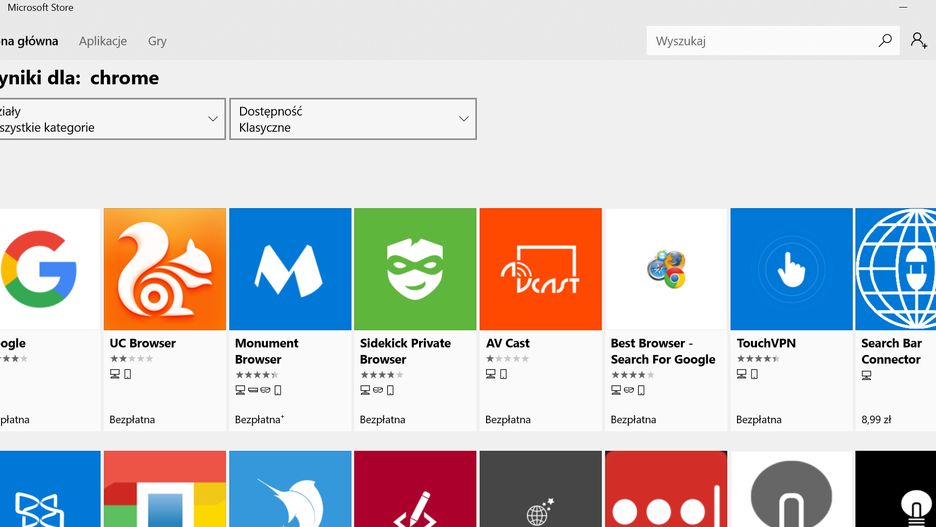Click the Search Bar Connector title
The image size is (936, 527).
click(891, 351)
